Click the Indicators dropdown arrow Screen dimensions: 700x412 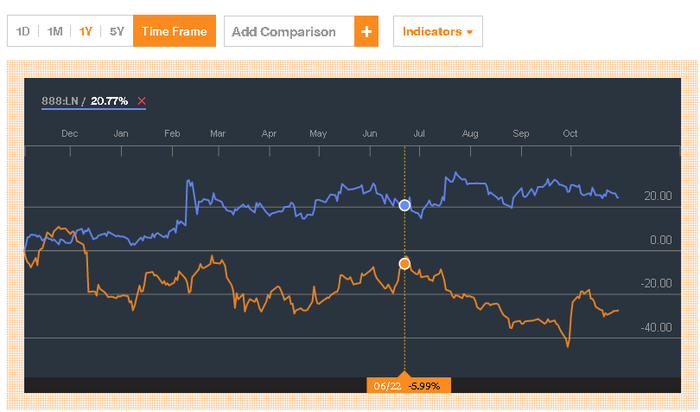(x=470, y=32)
